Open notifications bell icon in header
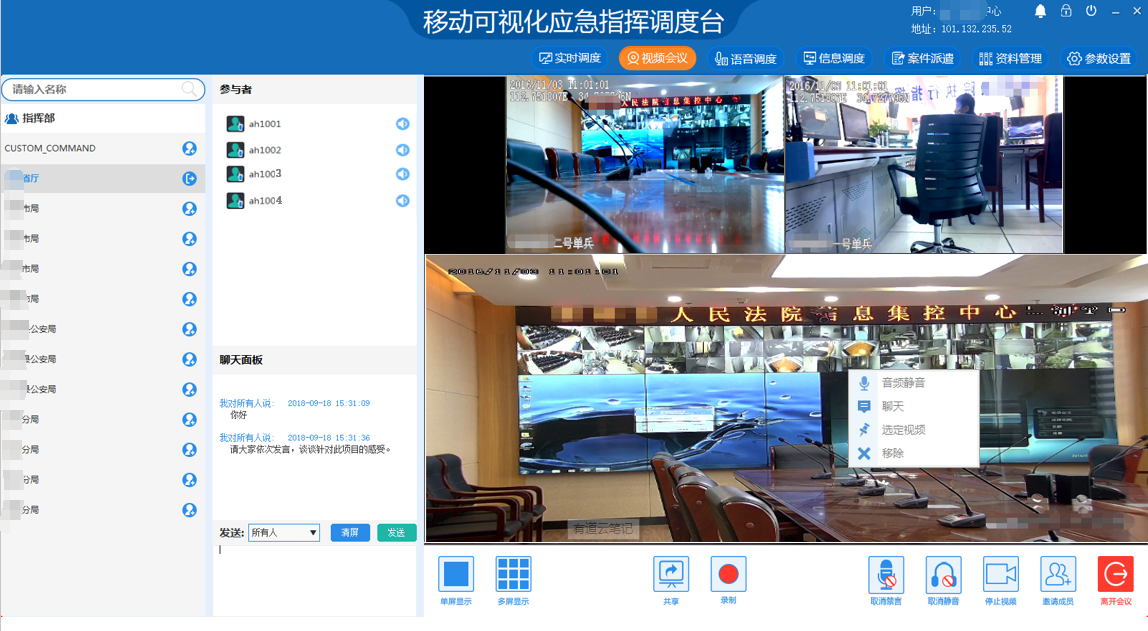The height and width of the screenshot is (631, 1148). (x=1040, y=11)
